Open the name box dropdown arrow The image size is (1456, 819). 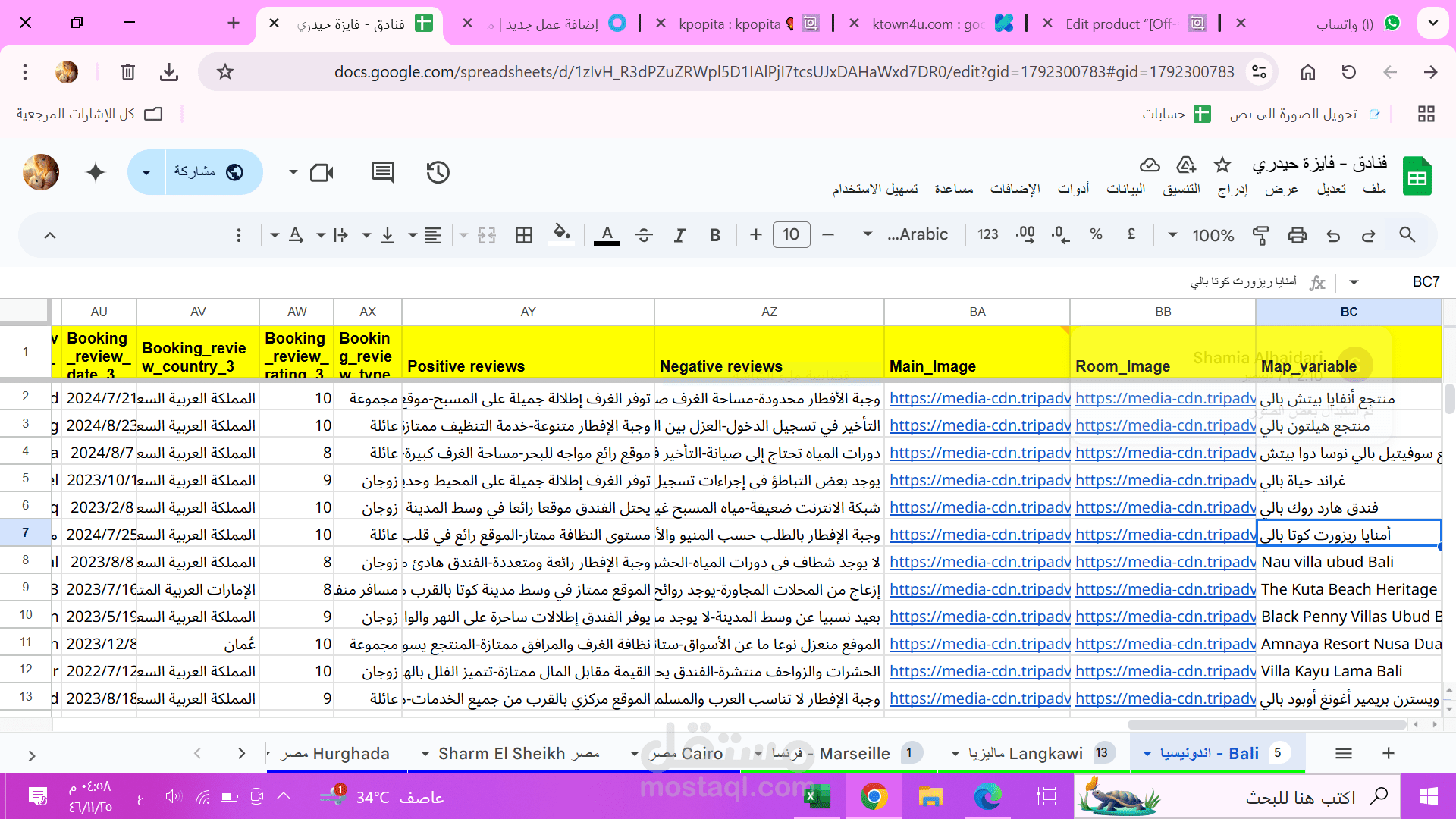click(1354, 282)
